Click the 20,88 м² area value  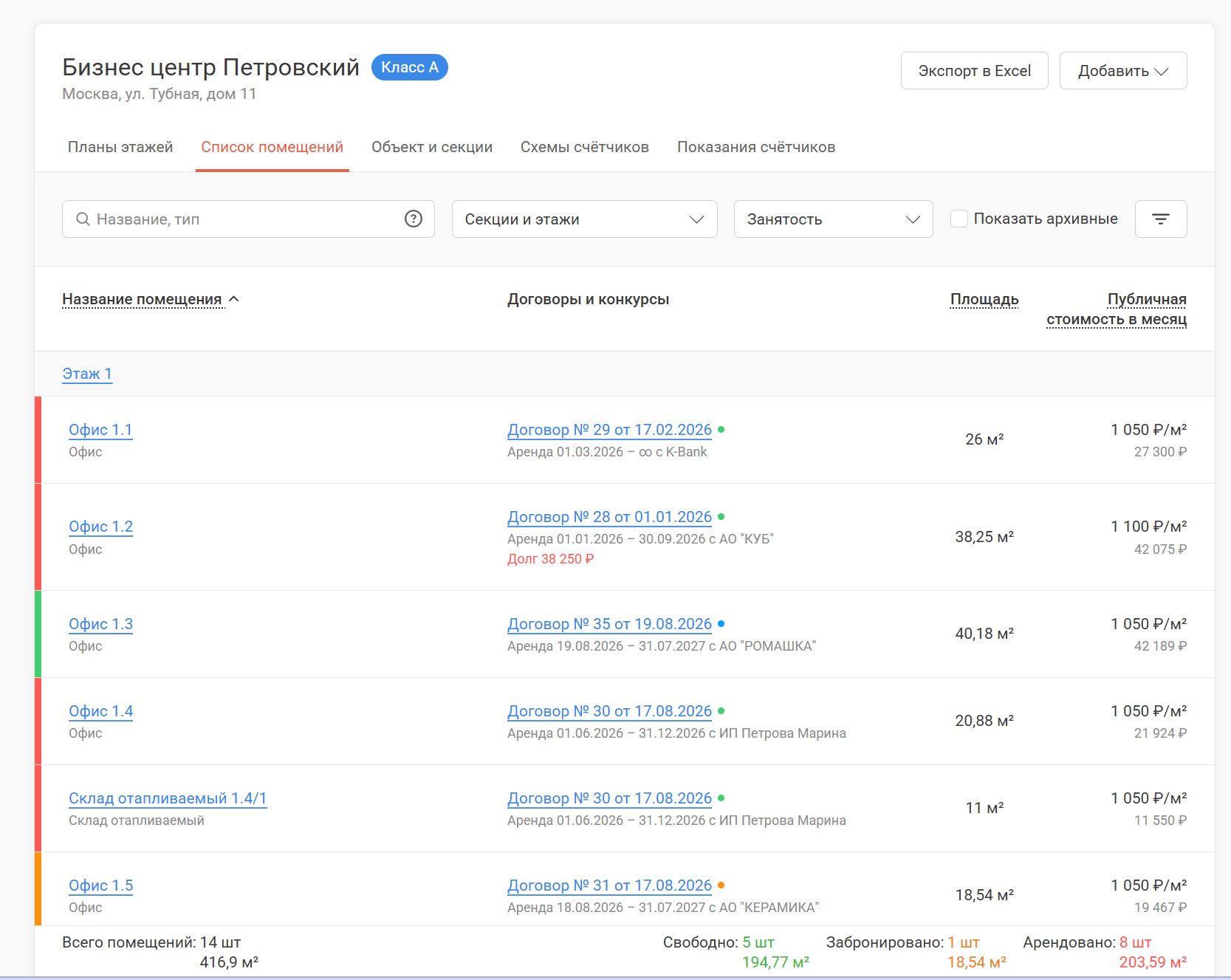coord(984,721)
